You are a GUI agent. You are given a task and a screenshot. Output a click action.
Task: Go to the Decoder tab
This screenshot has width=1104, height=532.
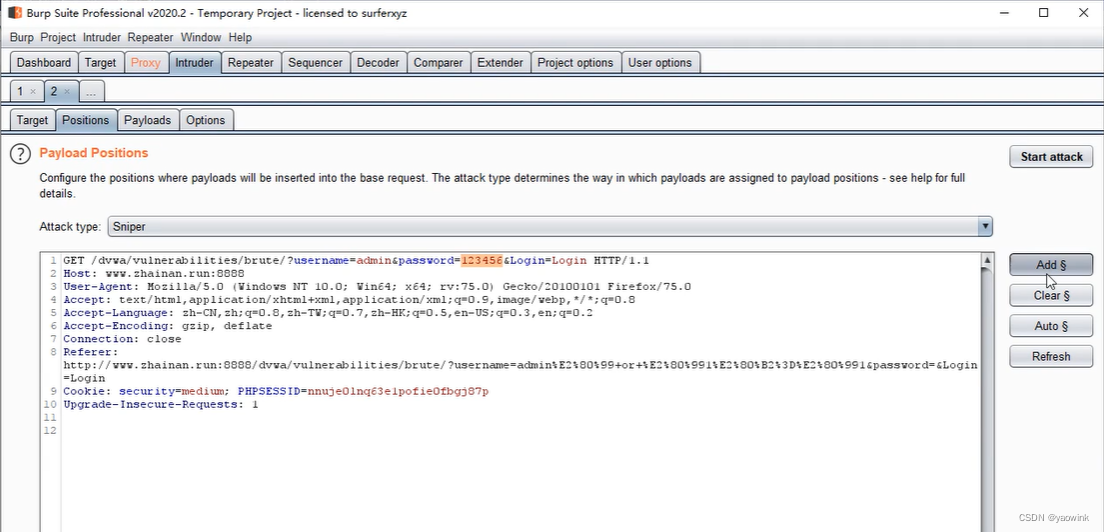click(378, 63)
